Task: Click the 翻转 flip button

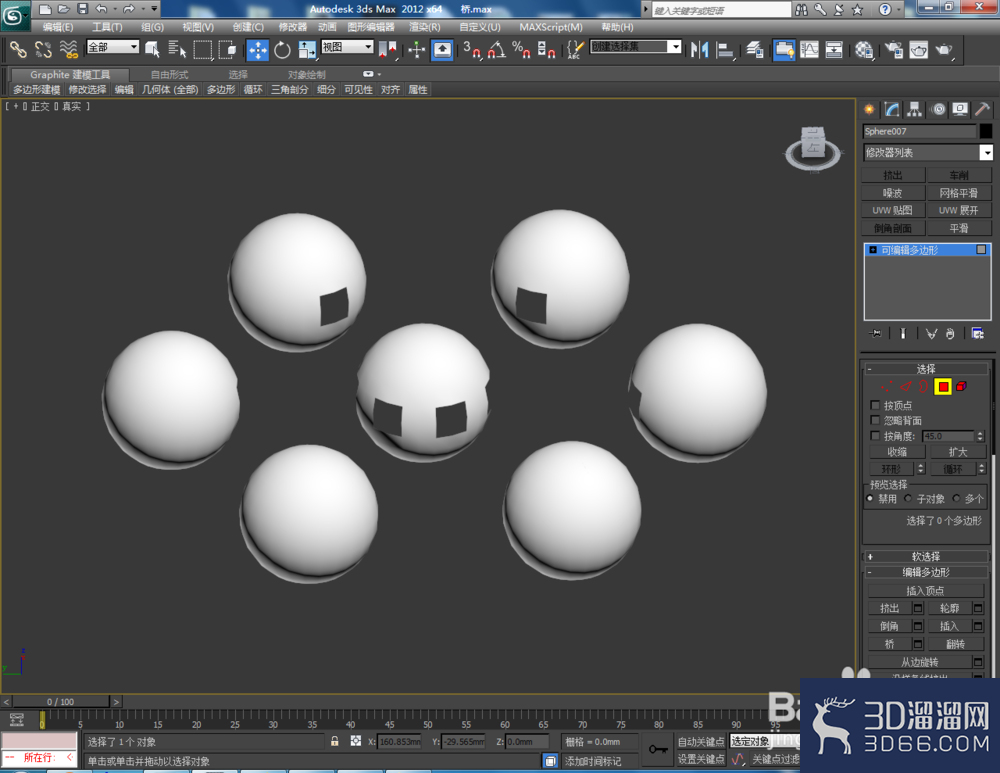Action: tap(955, 644)
